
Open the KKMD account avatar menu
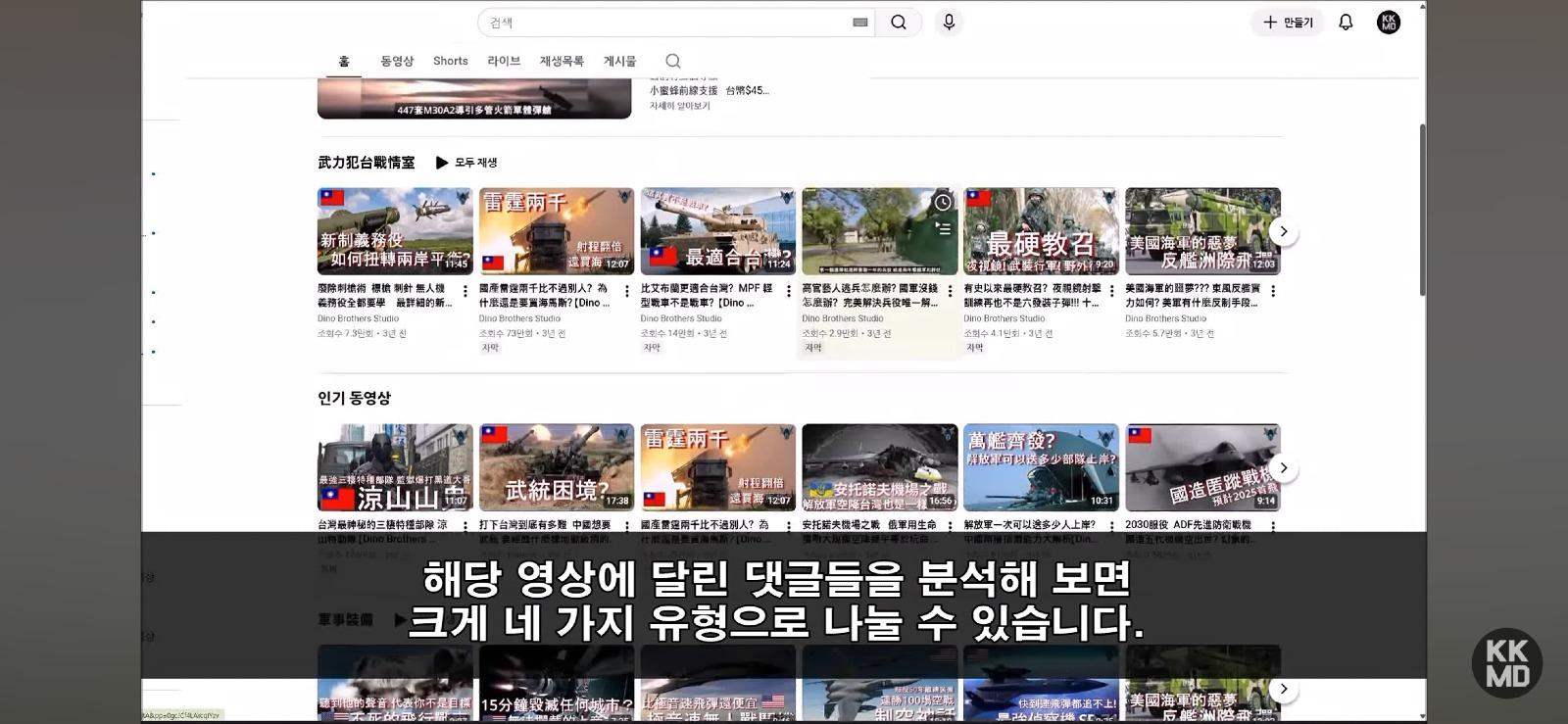[1389, 23]
